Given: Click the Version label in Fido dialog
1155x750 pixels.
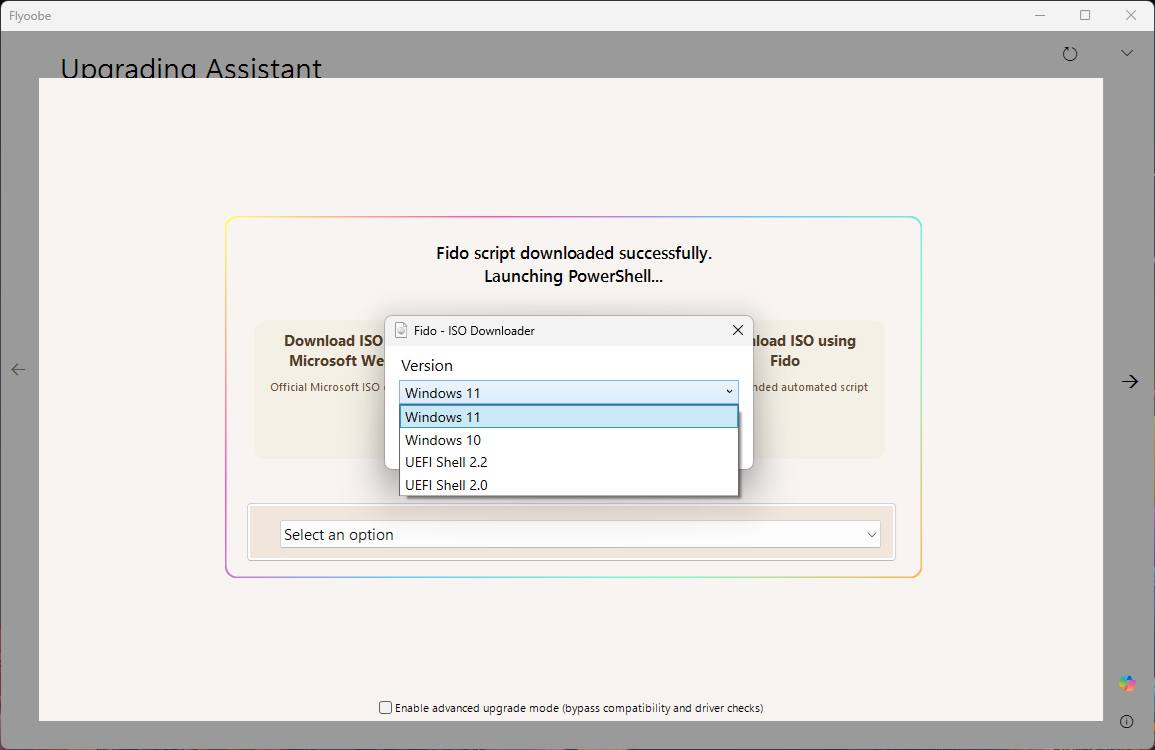Looking at the screenshot, I should pos(426,365).
